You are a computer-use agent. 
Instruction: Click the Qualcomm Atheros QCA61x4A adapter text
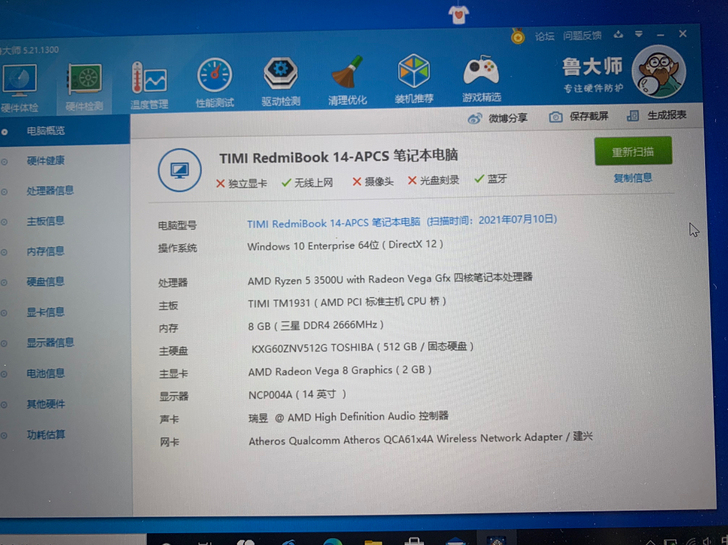coord(421,439)
